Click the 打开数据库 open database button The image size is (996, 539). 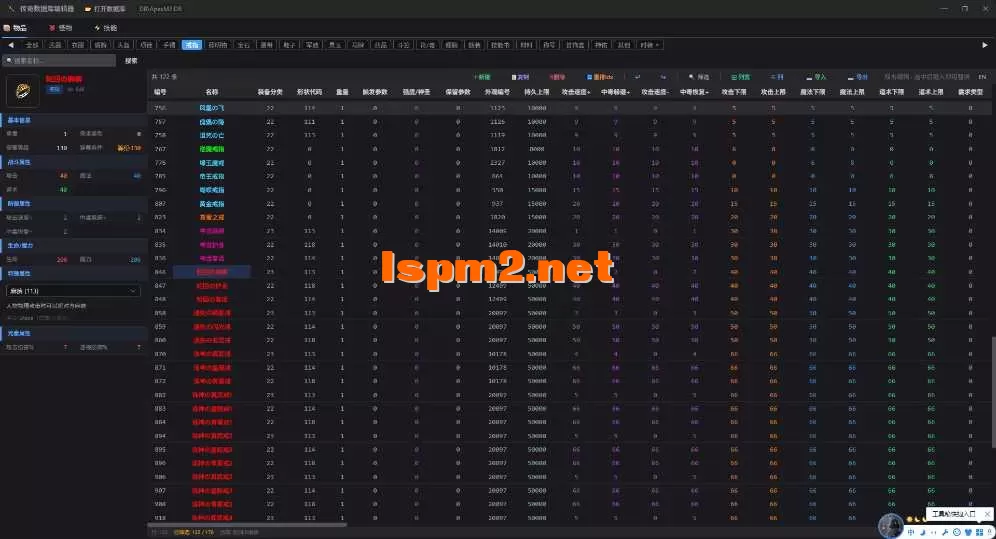105,9
